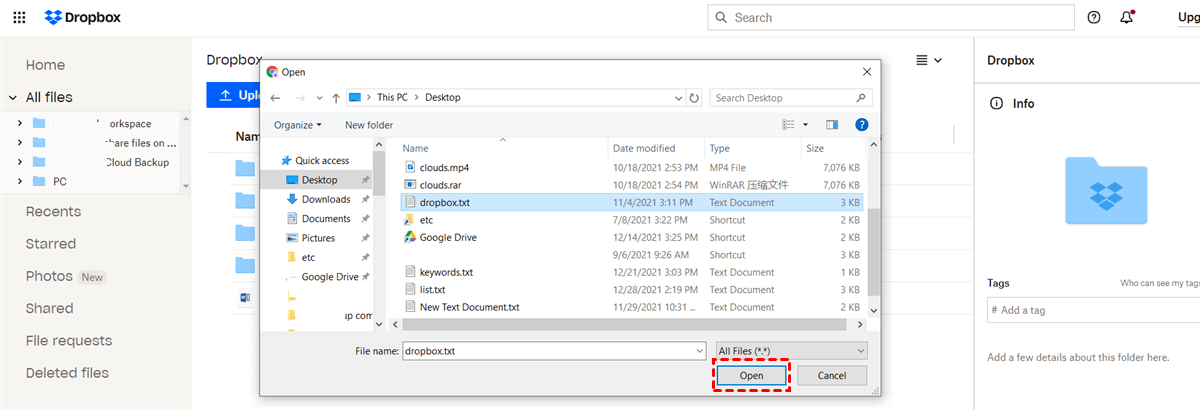
Task: Click the Add a tag field
Action: click(1093, 310)
